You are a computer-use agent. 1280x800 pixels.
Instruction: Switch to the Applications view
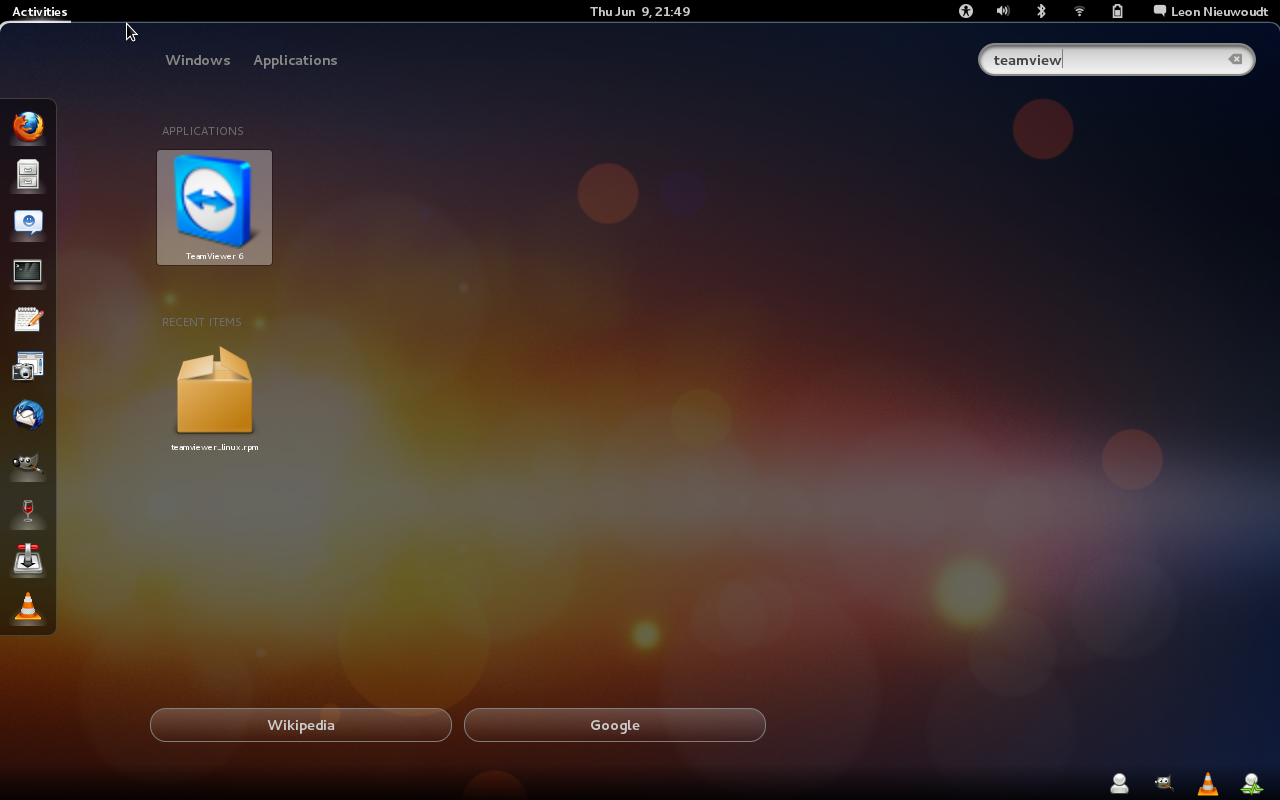pyautogui.click(x=295, y=60)
